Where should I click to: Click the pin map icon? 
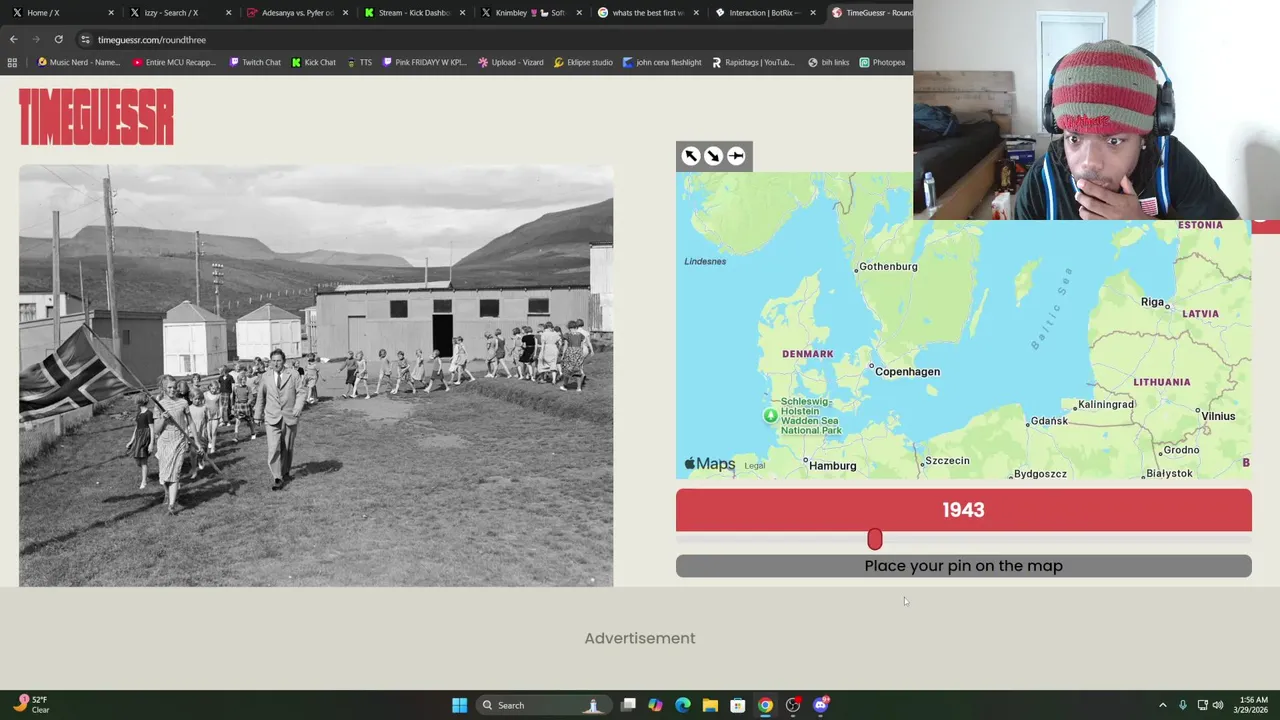pos(736,156)
